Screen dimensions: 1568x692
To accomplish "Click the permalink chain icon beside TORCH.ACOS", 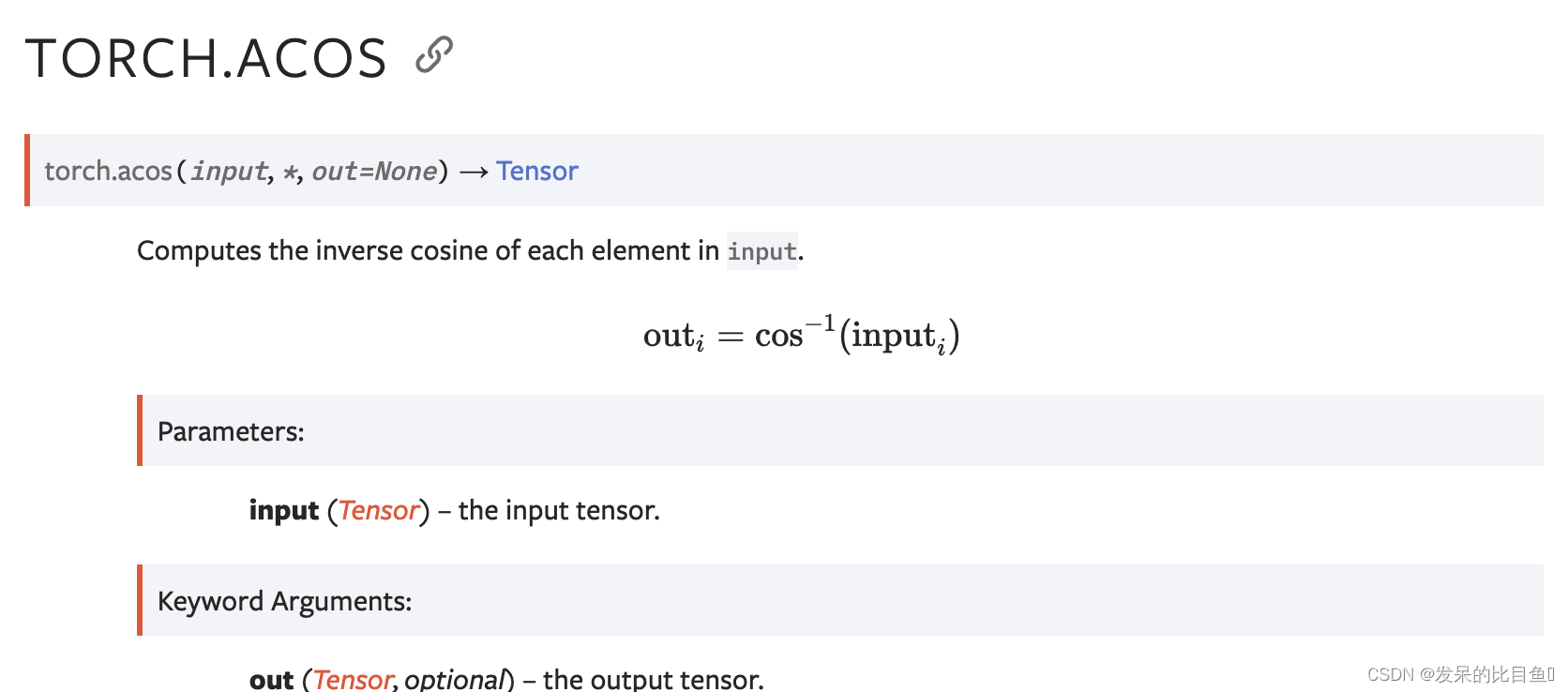I will [434, 55].
